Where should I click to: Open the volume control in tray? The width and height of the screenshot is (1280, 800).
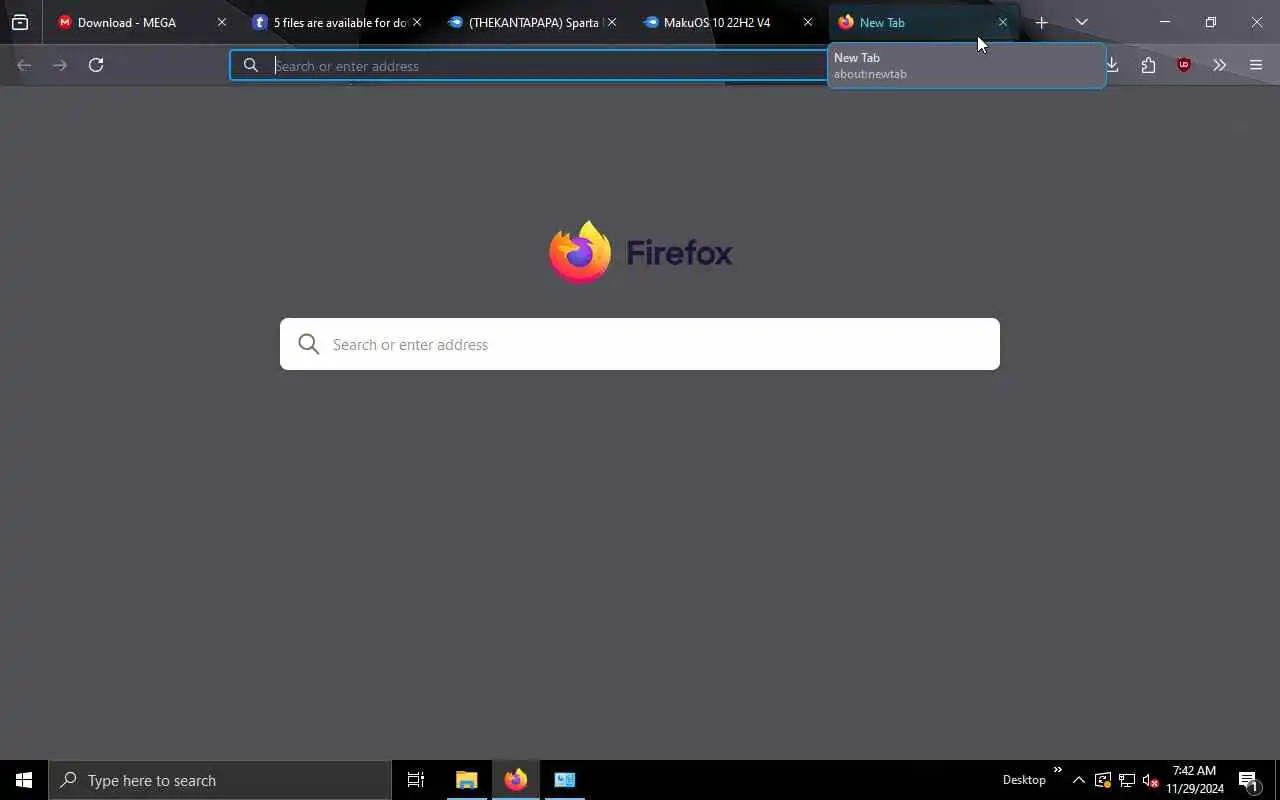(1150, 780)
